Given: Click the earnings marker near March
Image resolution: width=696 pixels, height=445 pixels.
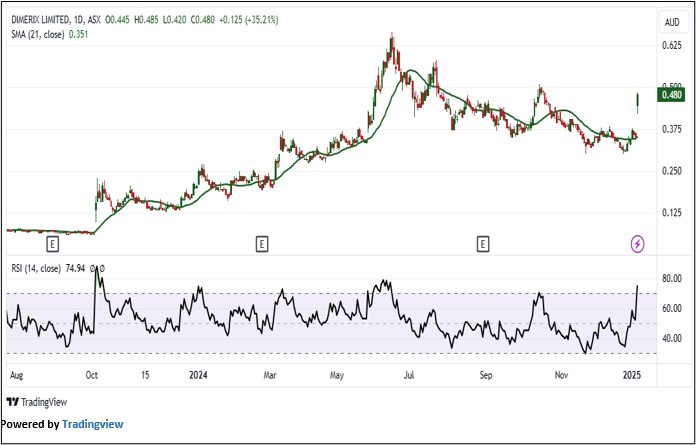Looking at the screenshot, I should pyautogui.click(x=262, y=244).
